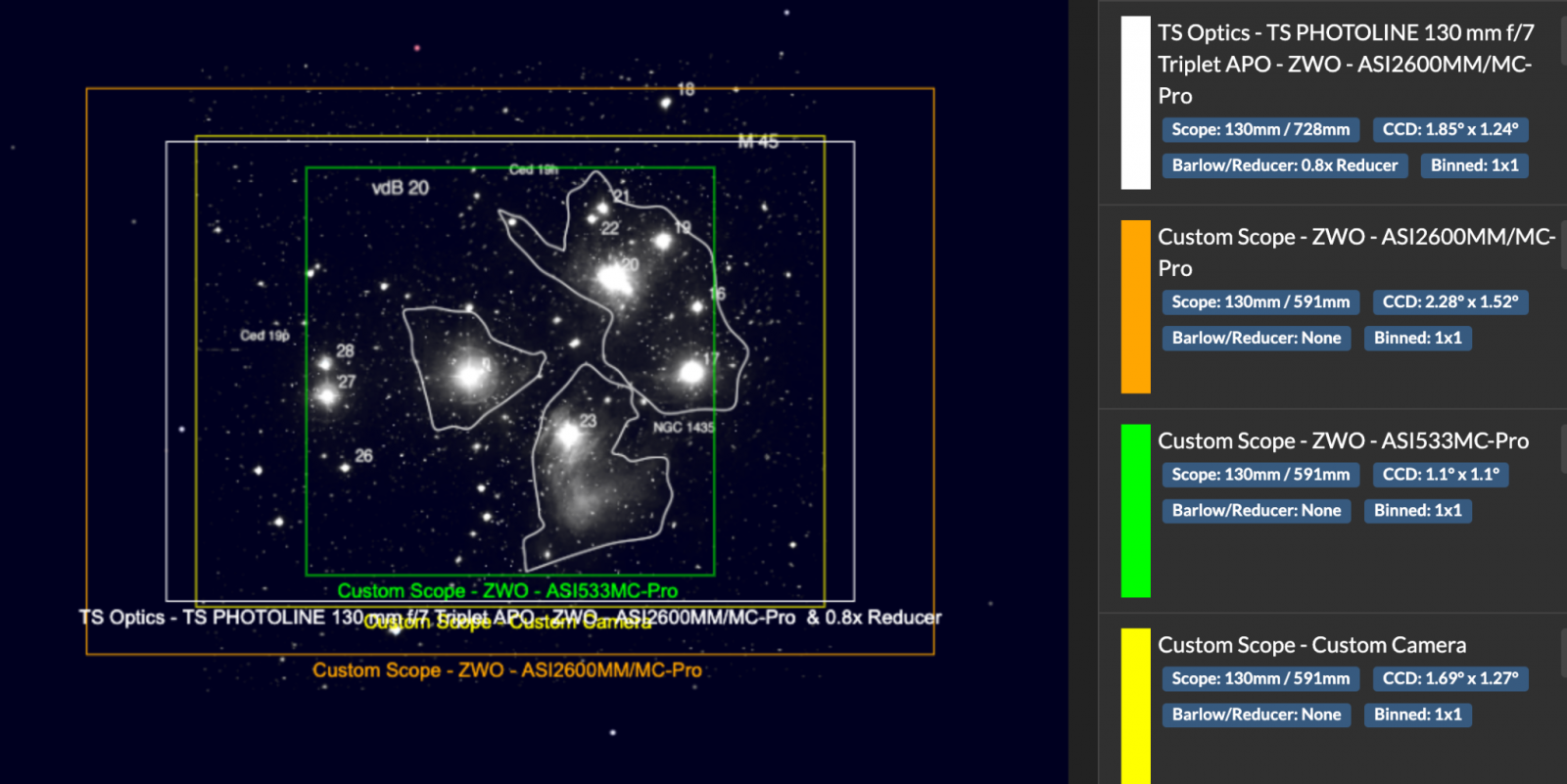Click the orange ASI2600MM/MC-Pro label below the map frame

506,670
